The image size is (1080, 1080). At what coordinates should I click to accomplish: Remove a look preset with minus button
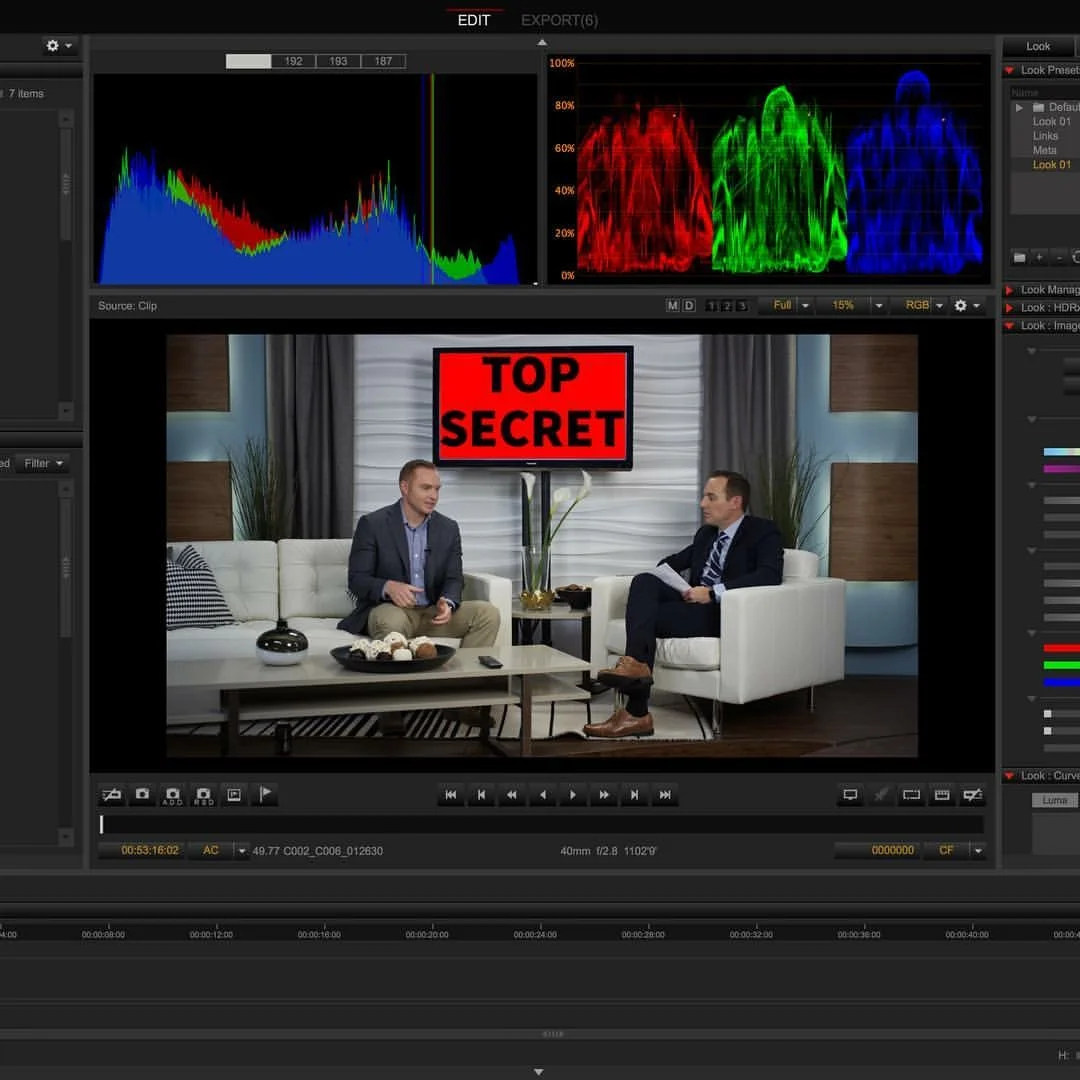tap(1059, 258)
